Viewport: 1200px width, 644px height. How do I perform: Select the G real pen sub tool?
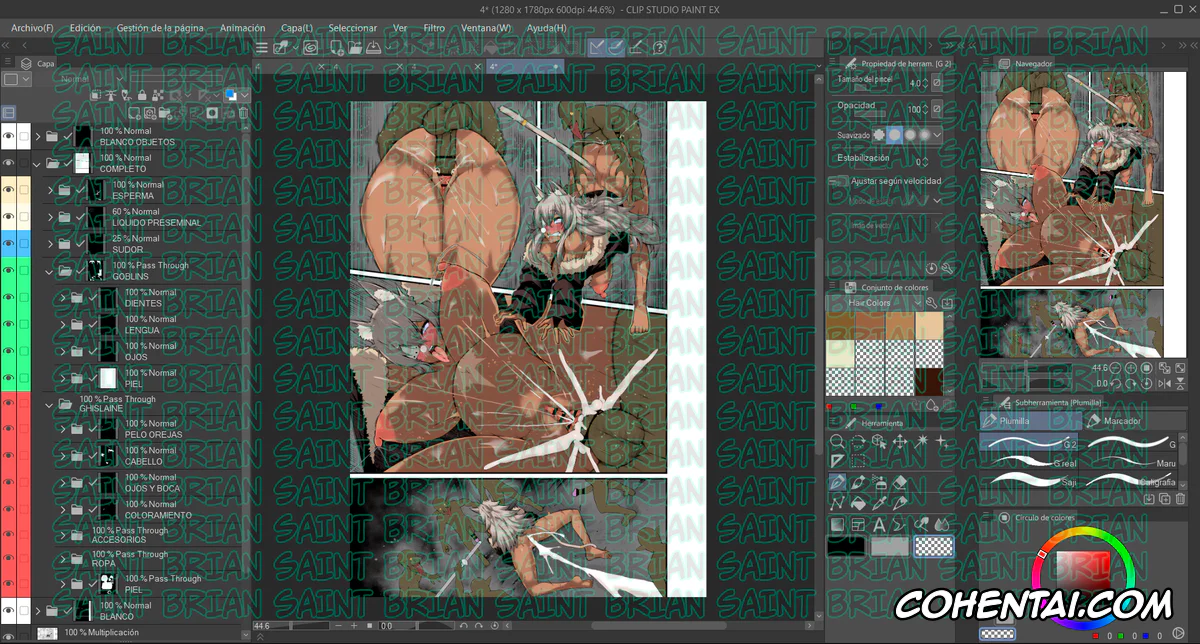[x=1030, y=462]
